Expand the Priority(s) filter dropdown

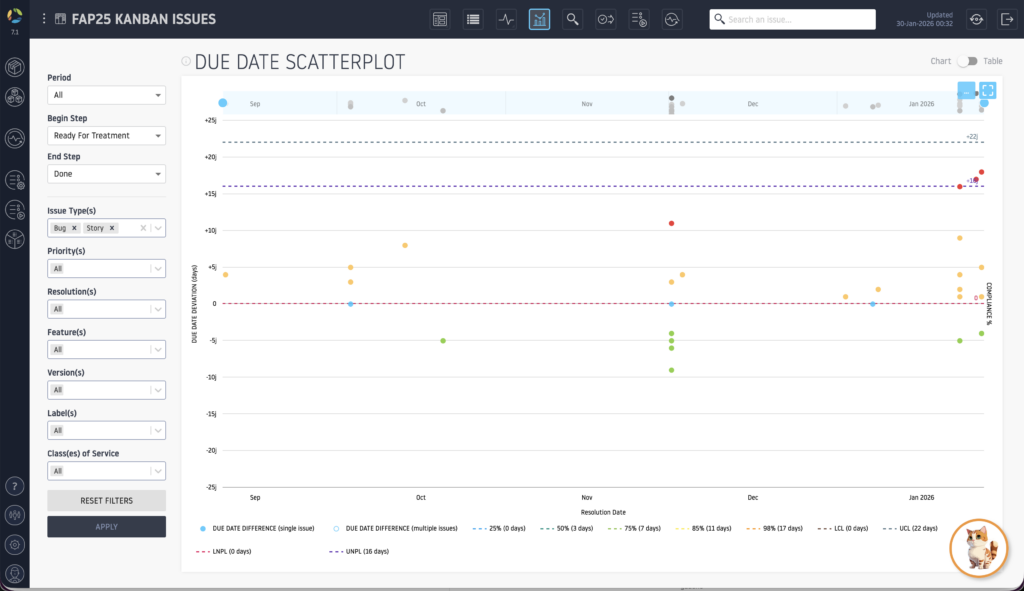[106, 268]
